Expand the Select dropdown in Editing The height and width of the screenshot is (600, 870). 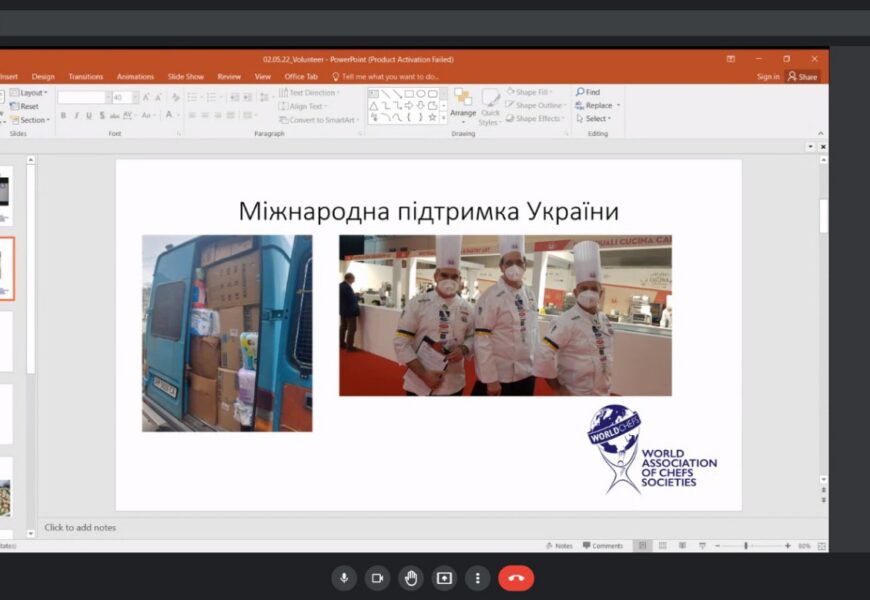click(x=596, y=119)
